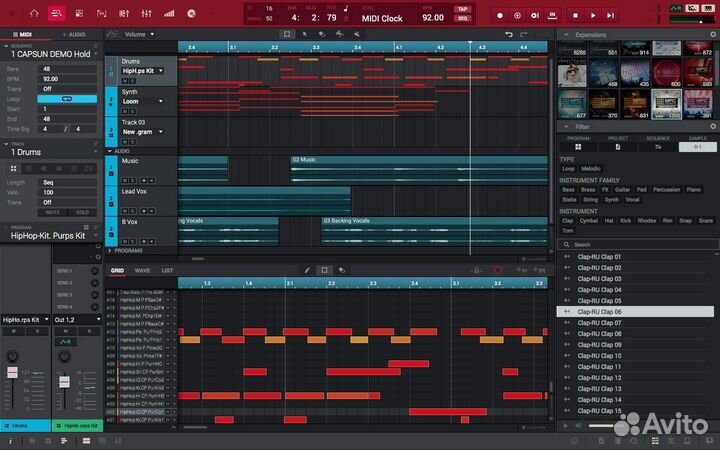Select the pencil draw tool in the grid editor
Image resolution: width=720 pixels, height=450 pixels.
click(307, 270)
